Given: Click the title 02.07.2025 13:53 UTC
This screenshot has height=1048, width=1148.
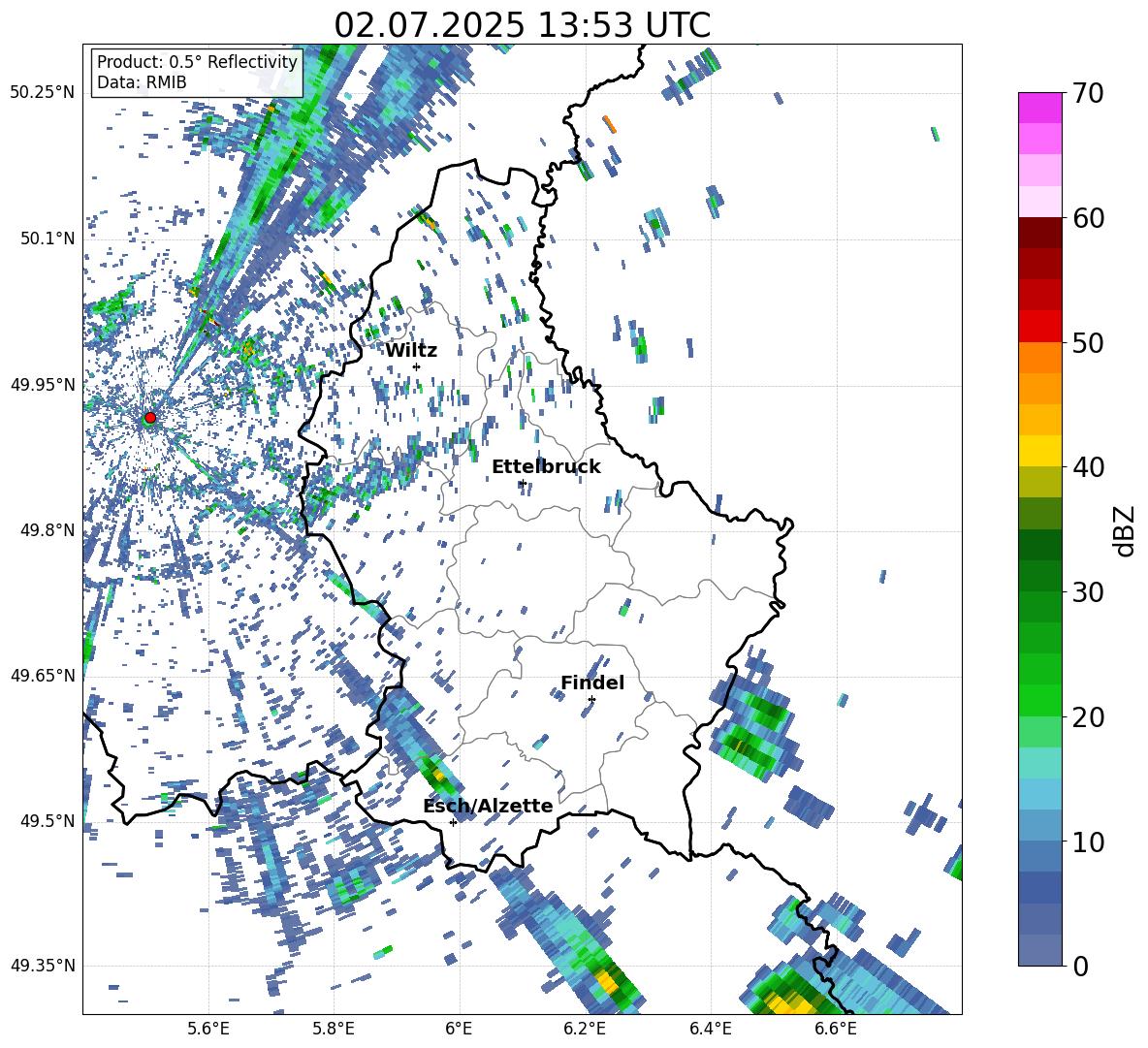Looking at the screenshot, I should coord(522,25).
